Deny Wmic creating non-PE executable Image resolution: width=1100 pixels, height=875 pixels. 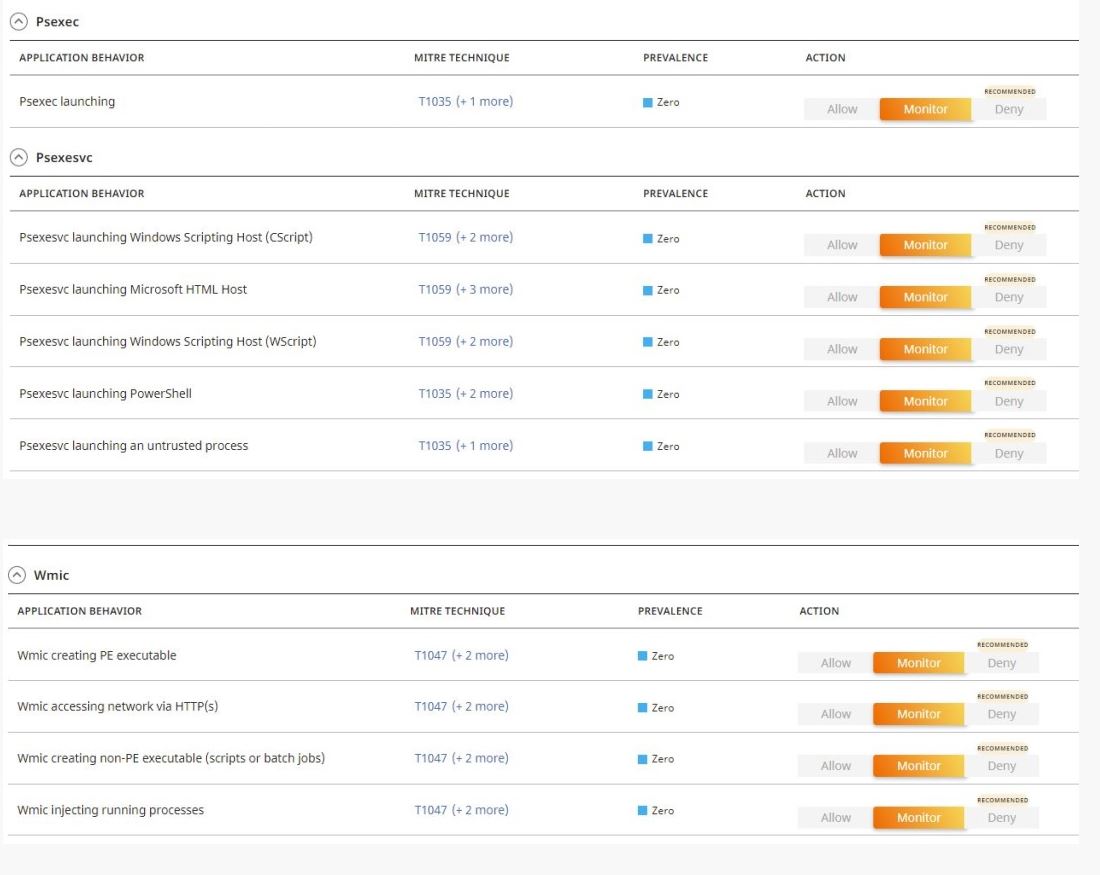click(1001, 766)
